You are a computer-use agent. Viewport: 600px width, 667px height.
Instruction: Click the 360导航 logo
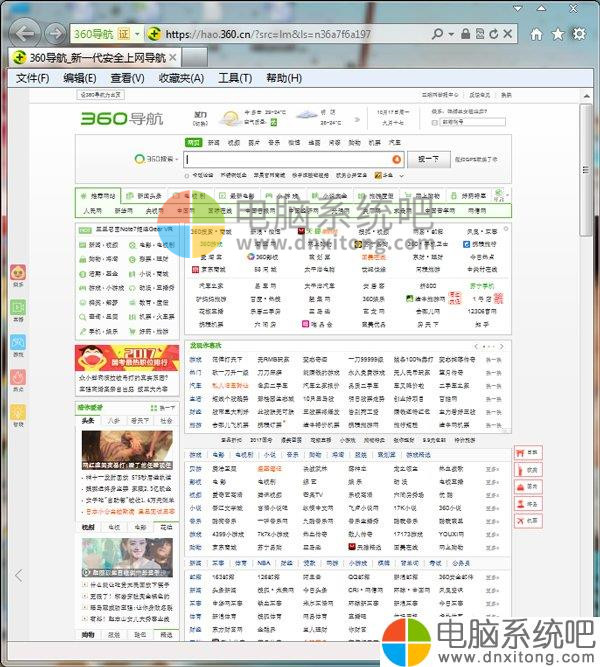tap(122, 119)
